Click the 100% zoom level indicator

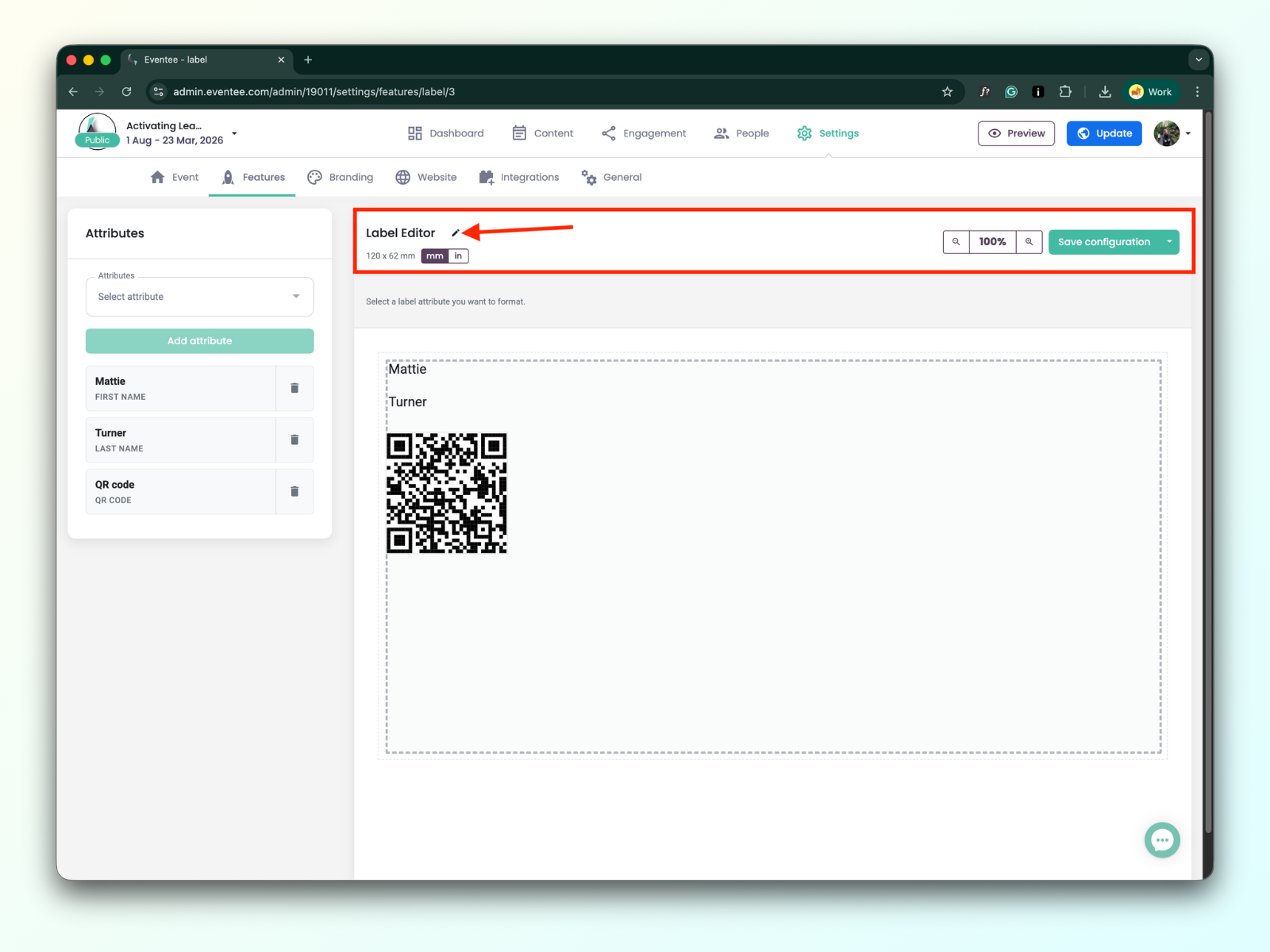click(992, 242)
